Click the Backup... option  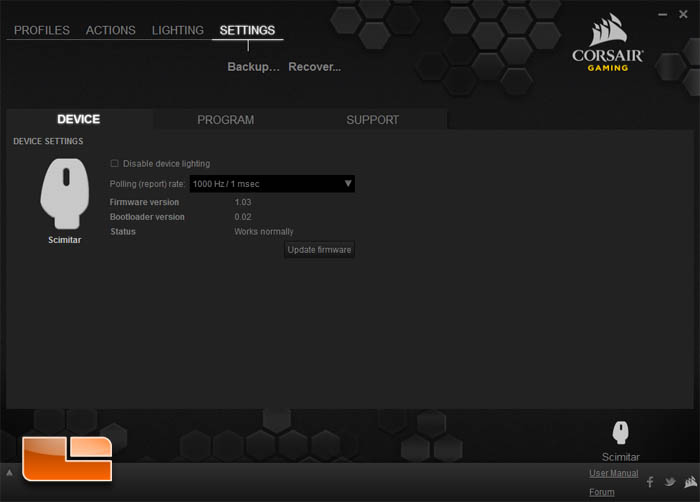(x=253, y=67)
